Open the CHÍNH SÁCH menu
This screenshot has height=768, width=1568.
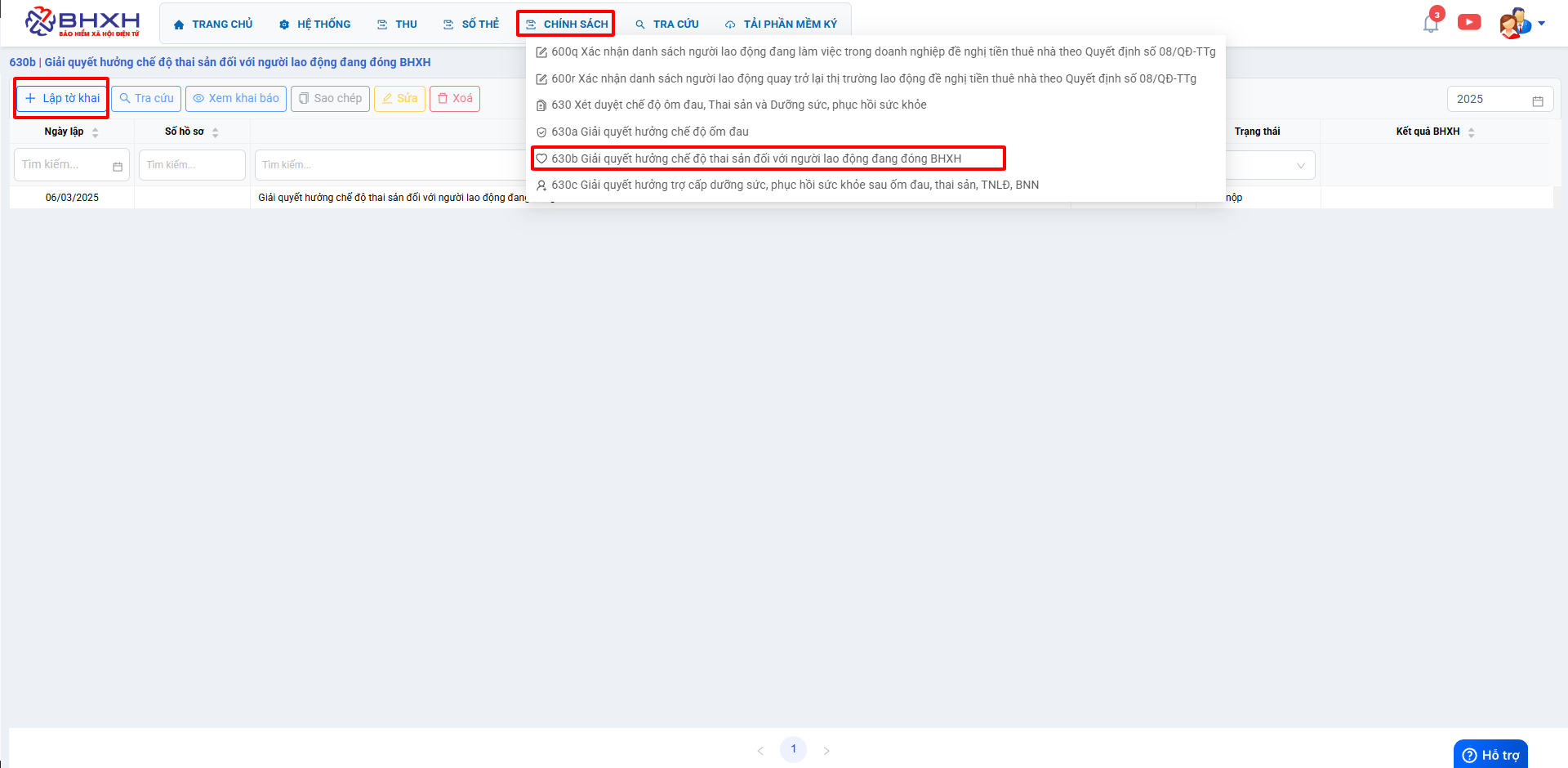coord(566,24)
